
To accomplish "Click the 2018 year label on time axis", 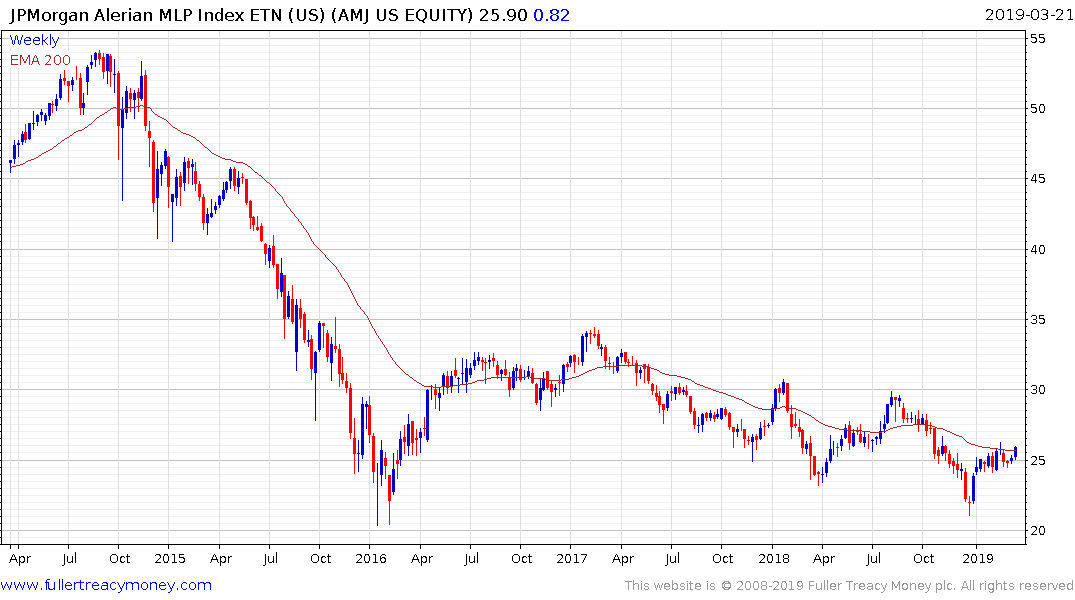I will [773, 559].
